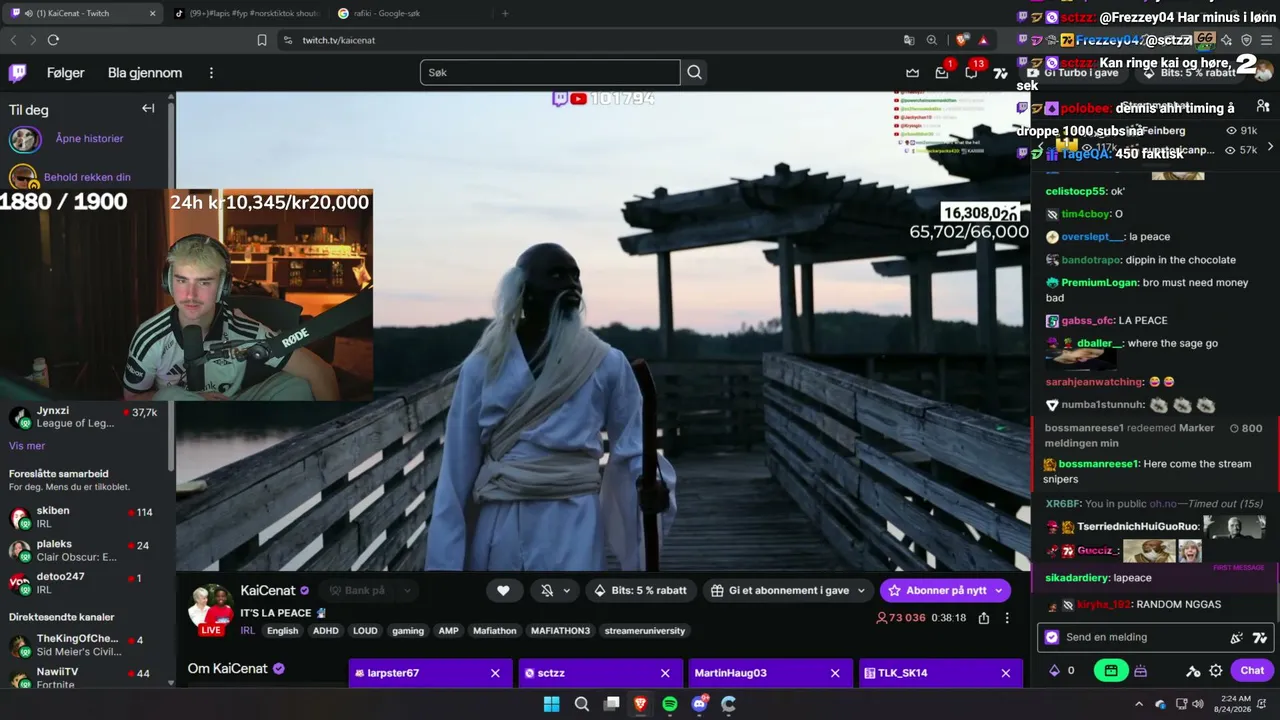The image size is (1280, 720).
Task: Expand the gift subscription dropdown arrow
Action: [862, 591]
